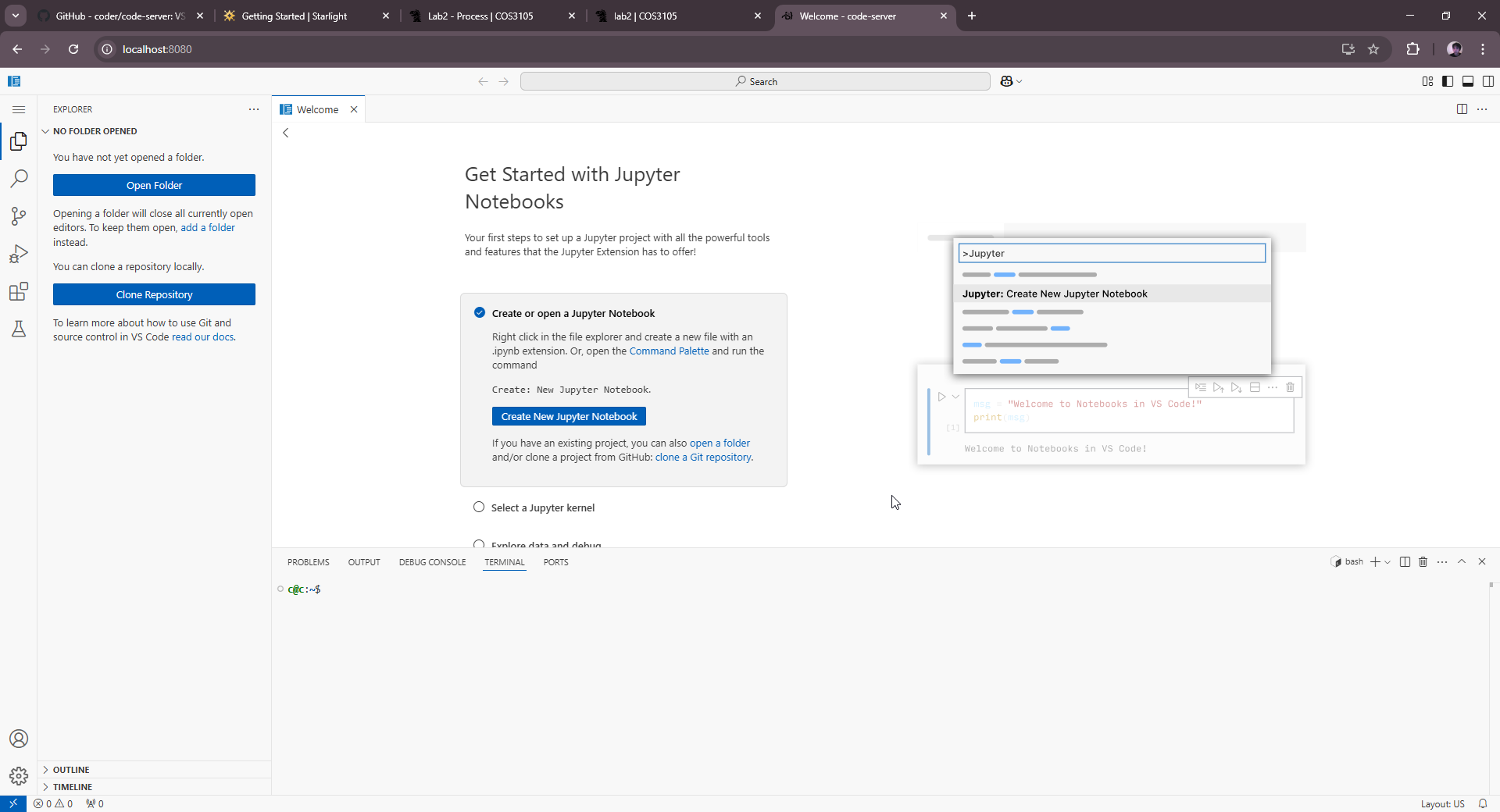
Task: Expand the TIMELINE section
Action: click(x=73, y=787)
